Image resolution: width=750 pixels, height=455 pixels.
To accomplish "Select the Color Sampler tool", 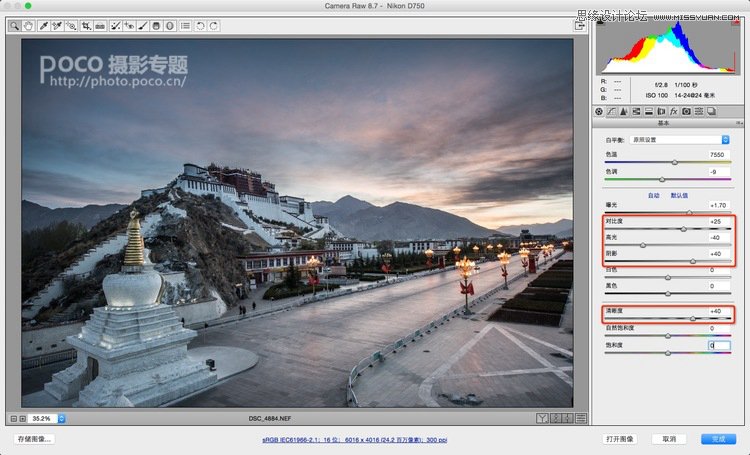I will click(x=57, y=26).
